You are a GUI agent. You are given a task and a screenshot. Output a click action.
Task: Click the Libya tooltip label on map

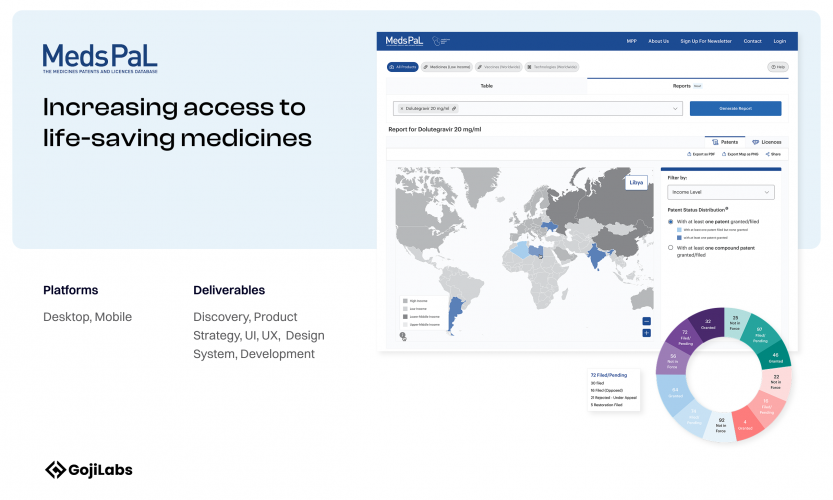(636, 183)
